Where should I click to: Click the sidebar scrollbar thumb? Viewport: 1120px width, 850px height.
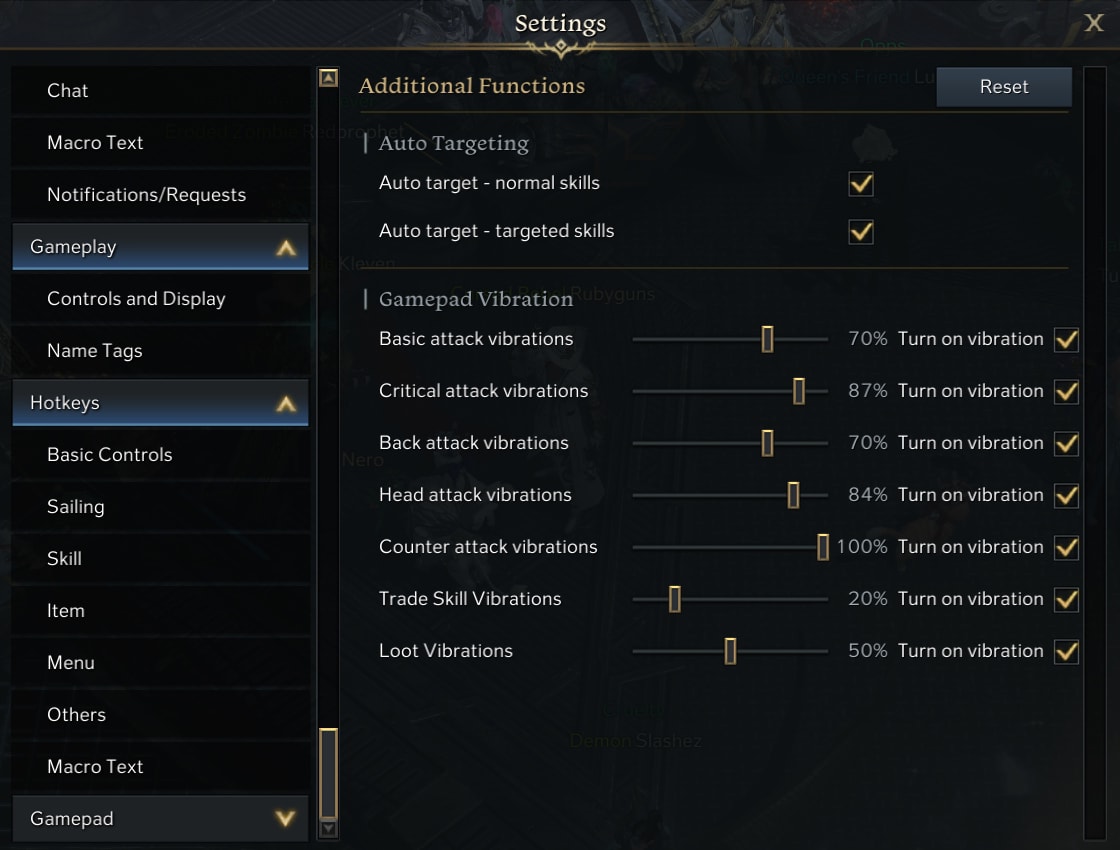click(329, 773)
